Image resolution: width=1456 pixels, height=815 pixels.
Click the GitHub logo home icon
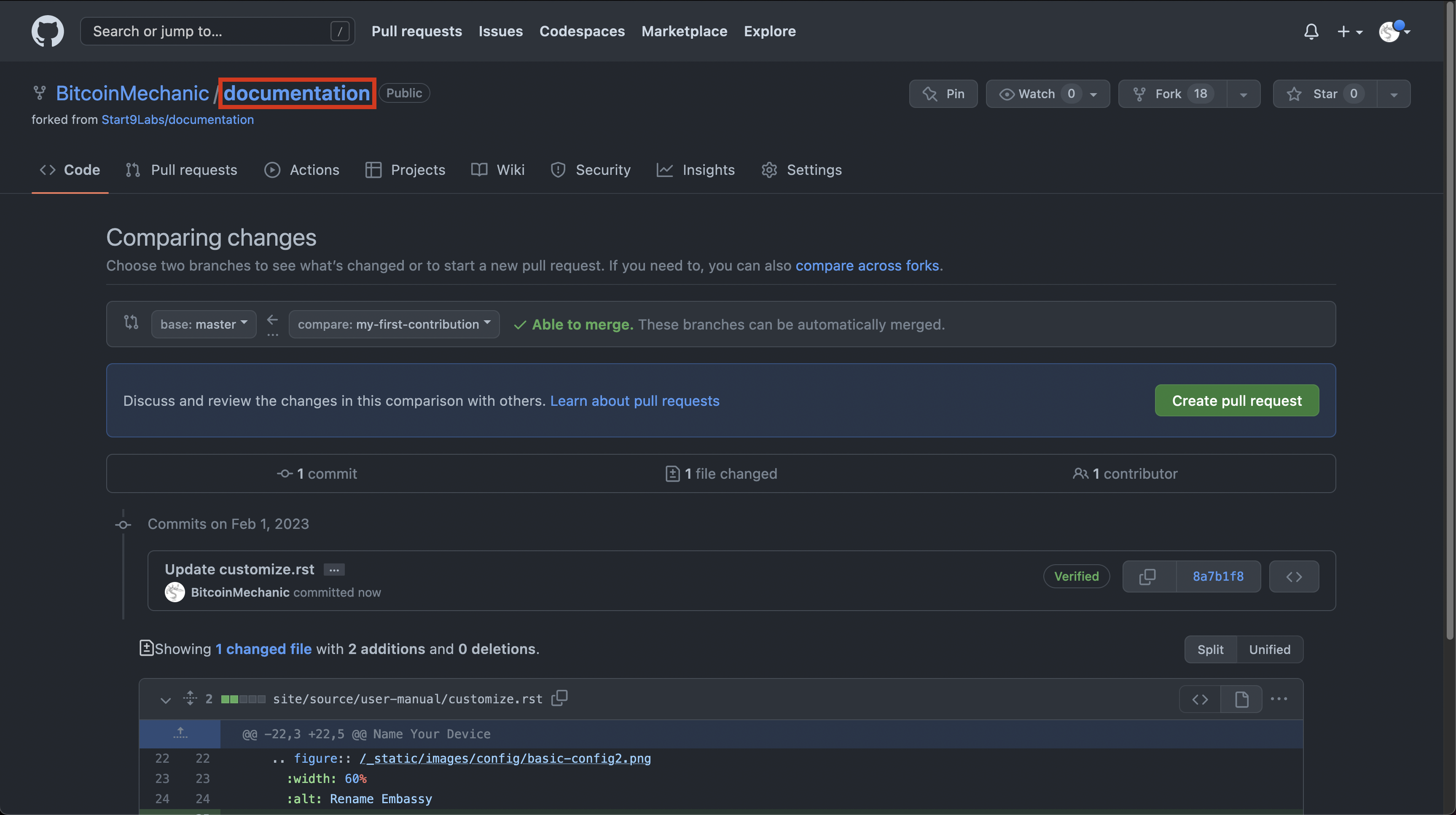(x=48, y=31)
